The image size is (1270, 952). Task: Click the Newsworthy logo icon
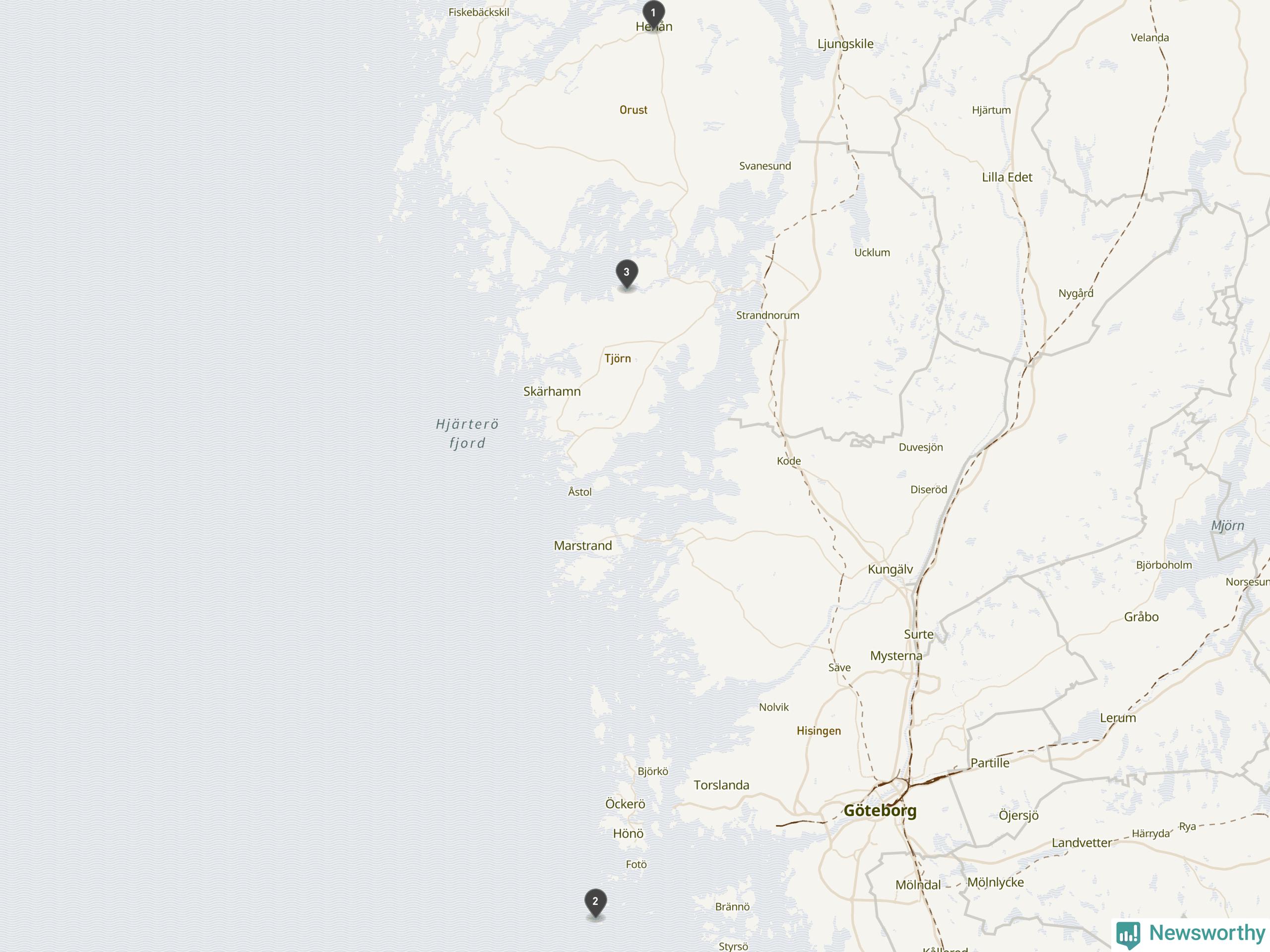pyautogui.click(x=1128, y=934)
